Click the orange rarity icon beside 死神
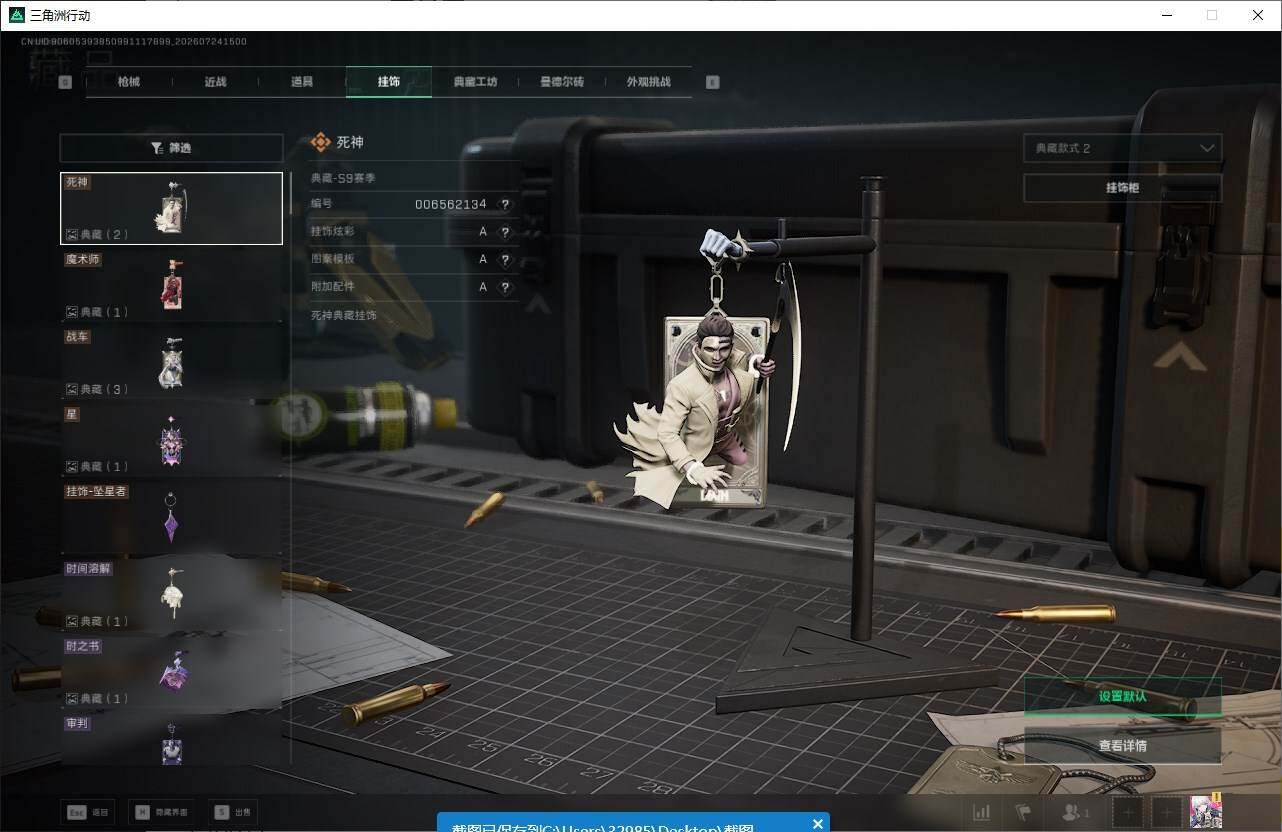 coord(320,143)
